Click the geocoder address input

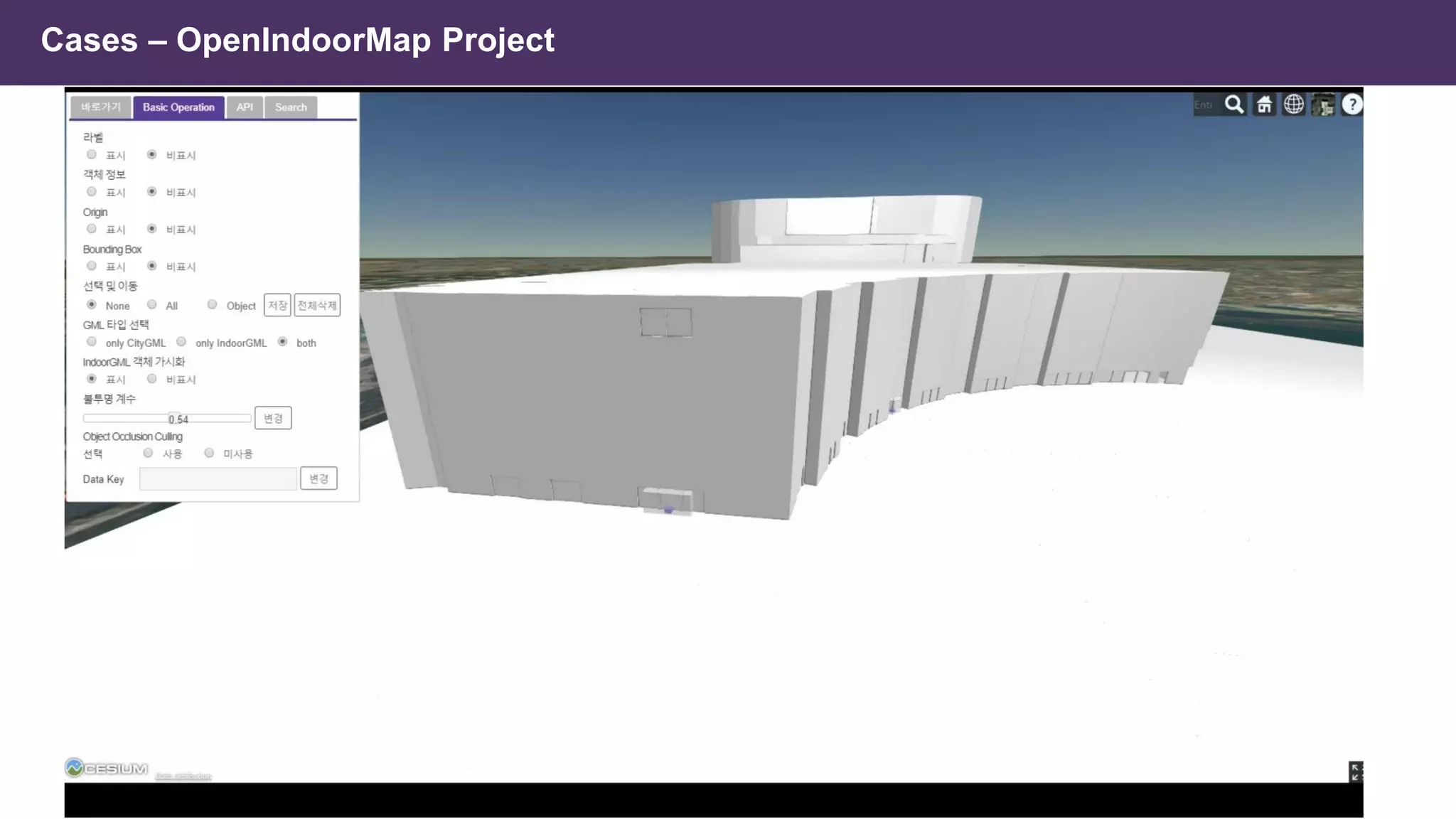1207,105
